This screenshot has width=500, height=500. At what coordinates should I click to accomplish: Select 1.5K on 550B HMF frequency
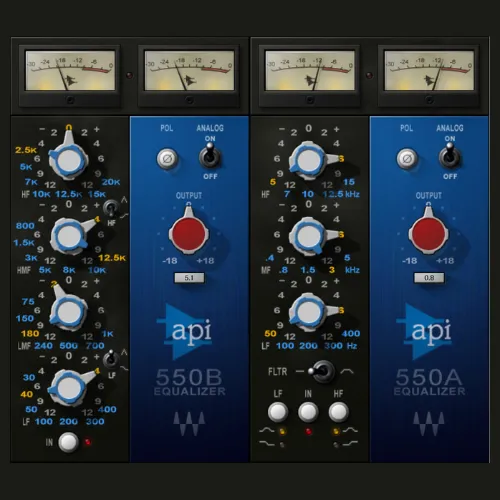coord(24,242)
